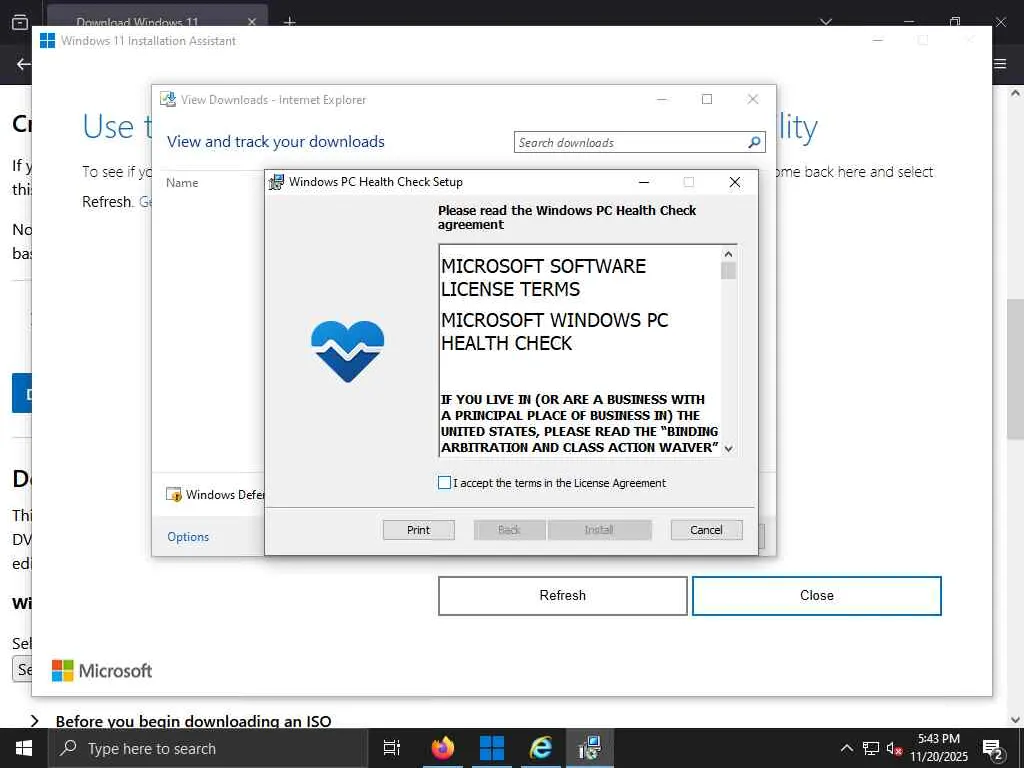1024x768 pixels.
Task: Switch to Windows 11 Installation Assistant taskbar icon
Action: (492, 748)
